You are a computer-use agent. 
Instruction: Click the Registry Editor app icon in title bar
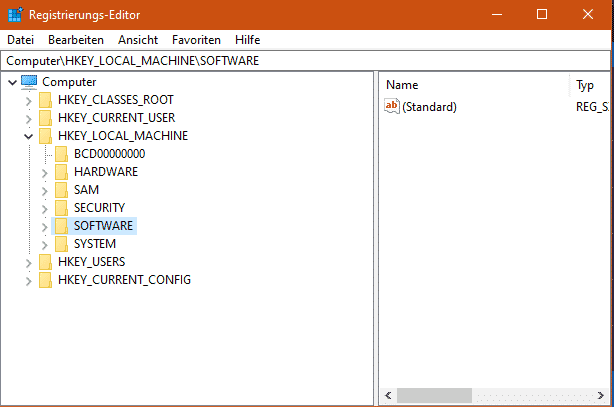16,14
